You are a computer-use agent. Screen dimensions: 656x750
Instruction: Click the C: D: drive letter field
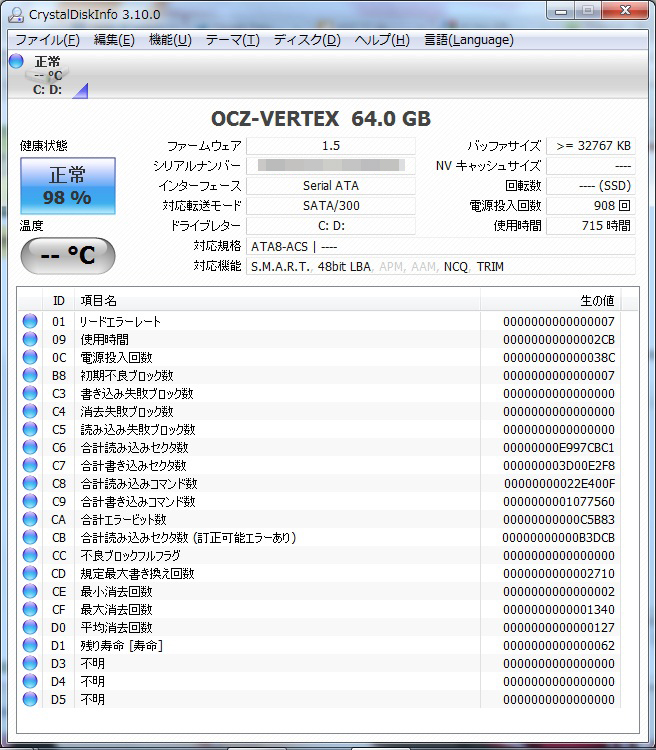[331, 226]
